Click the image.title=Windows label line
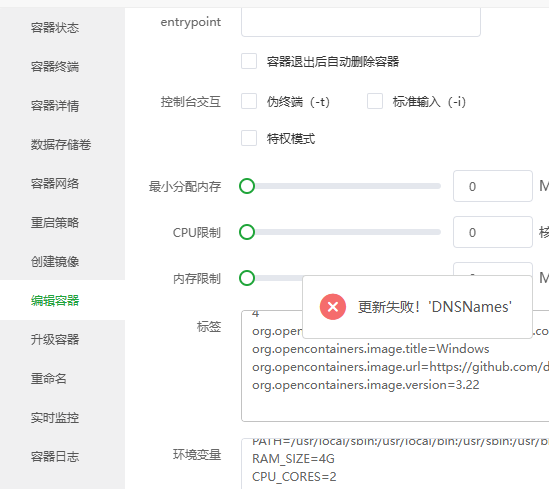This screenshot has width=549, height=489. [x=370, y=349]
